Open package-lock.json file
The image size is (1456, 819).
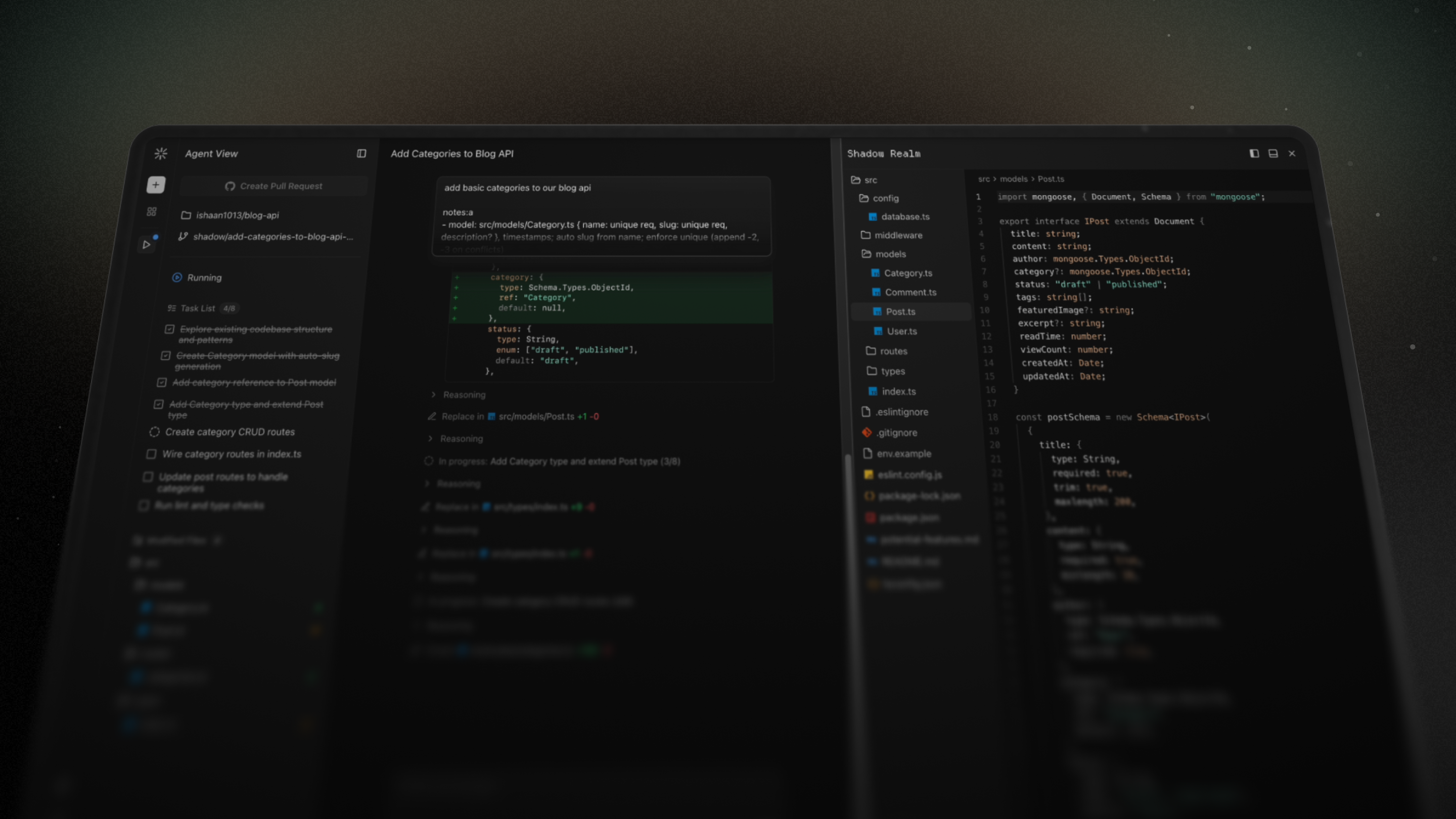(913, 496)
